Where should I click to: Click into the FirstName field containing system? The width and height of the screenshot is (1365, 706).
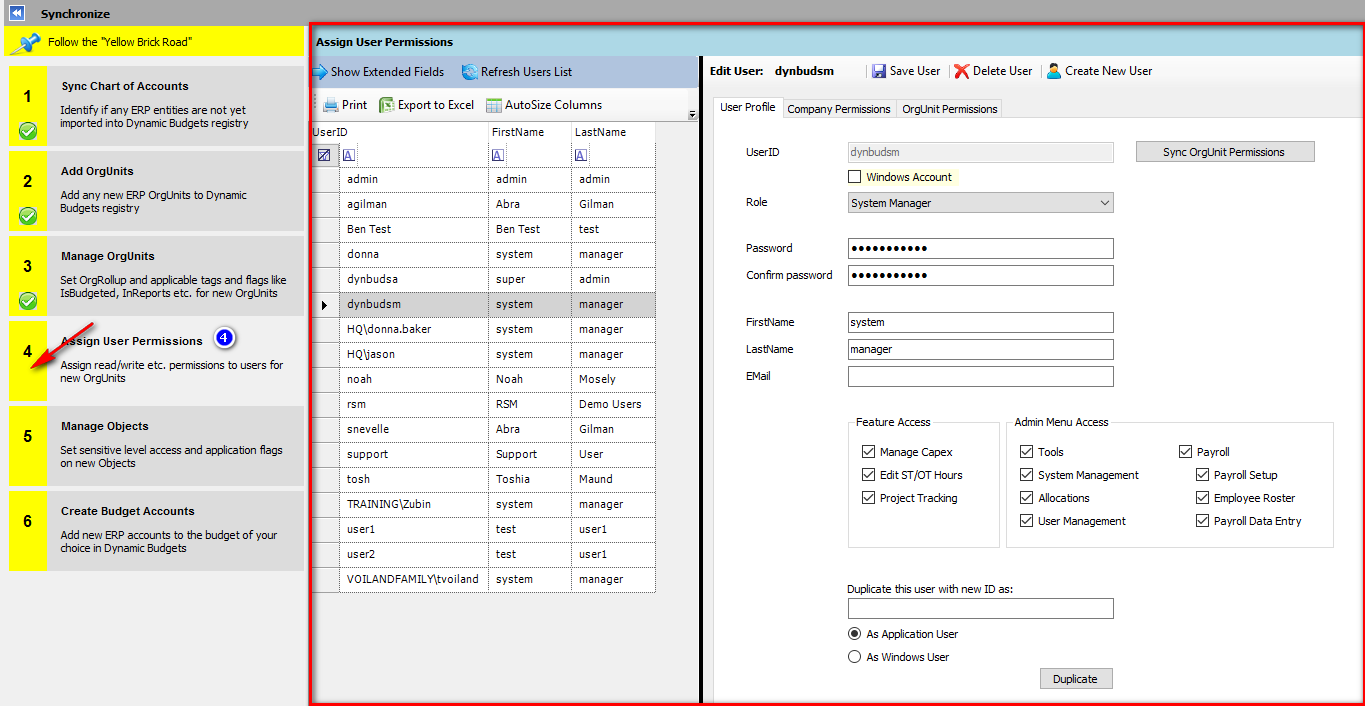[x=980, y=322]
